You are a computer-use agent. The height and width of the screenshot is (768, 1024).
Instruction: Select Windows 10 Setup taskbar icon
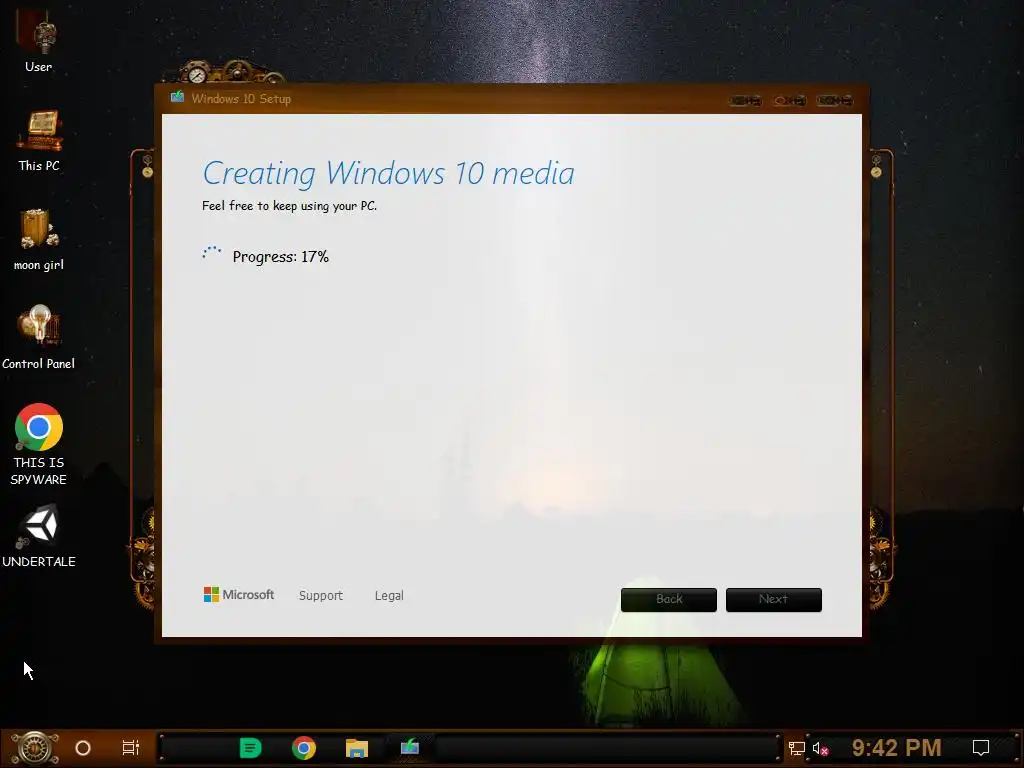(409, 746)
